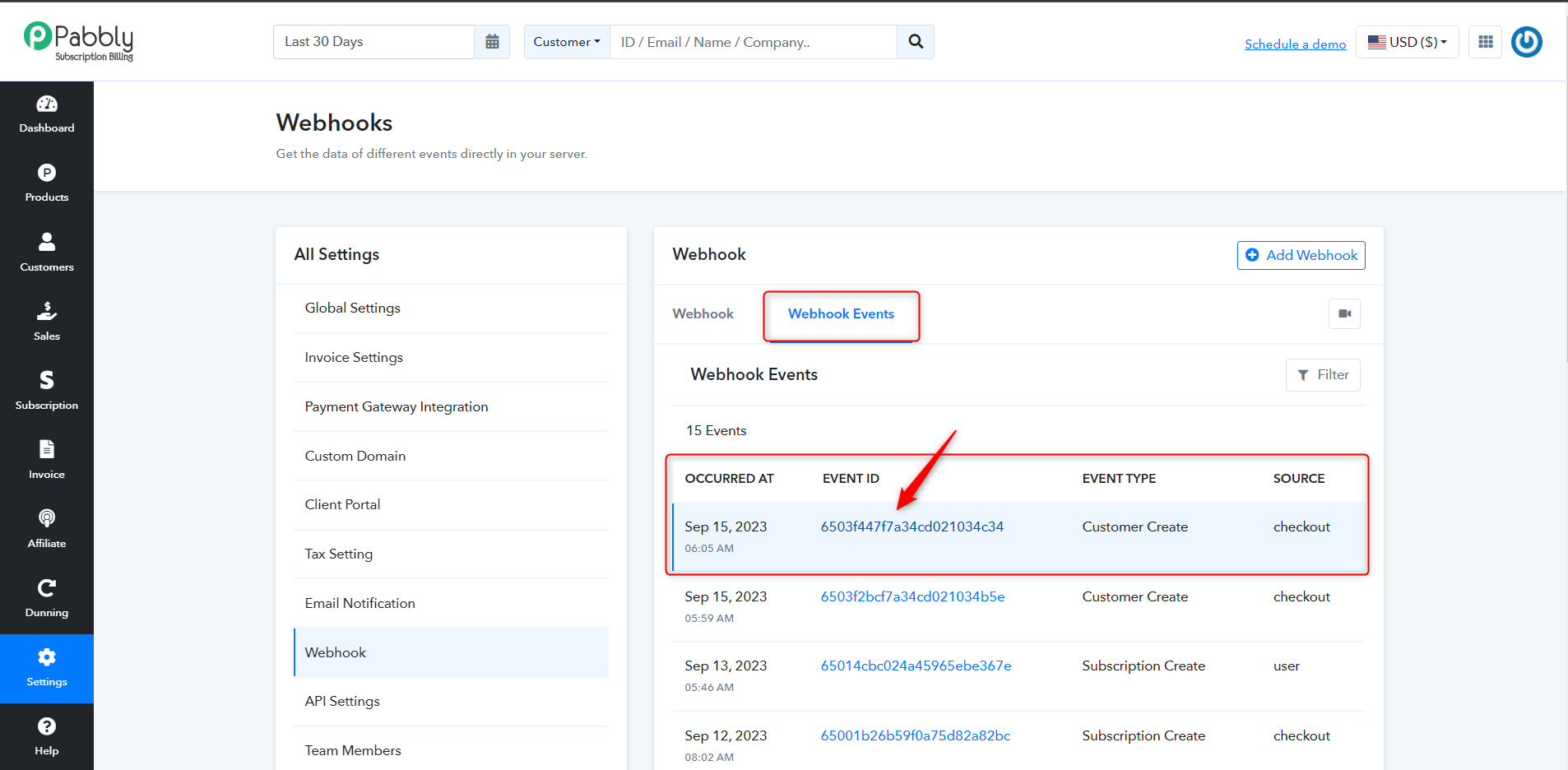Open the Dashboard sidebar icon

tap(47, 114)
